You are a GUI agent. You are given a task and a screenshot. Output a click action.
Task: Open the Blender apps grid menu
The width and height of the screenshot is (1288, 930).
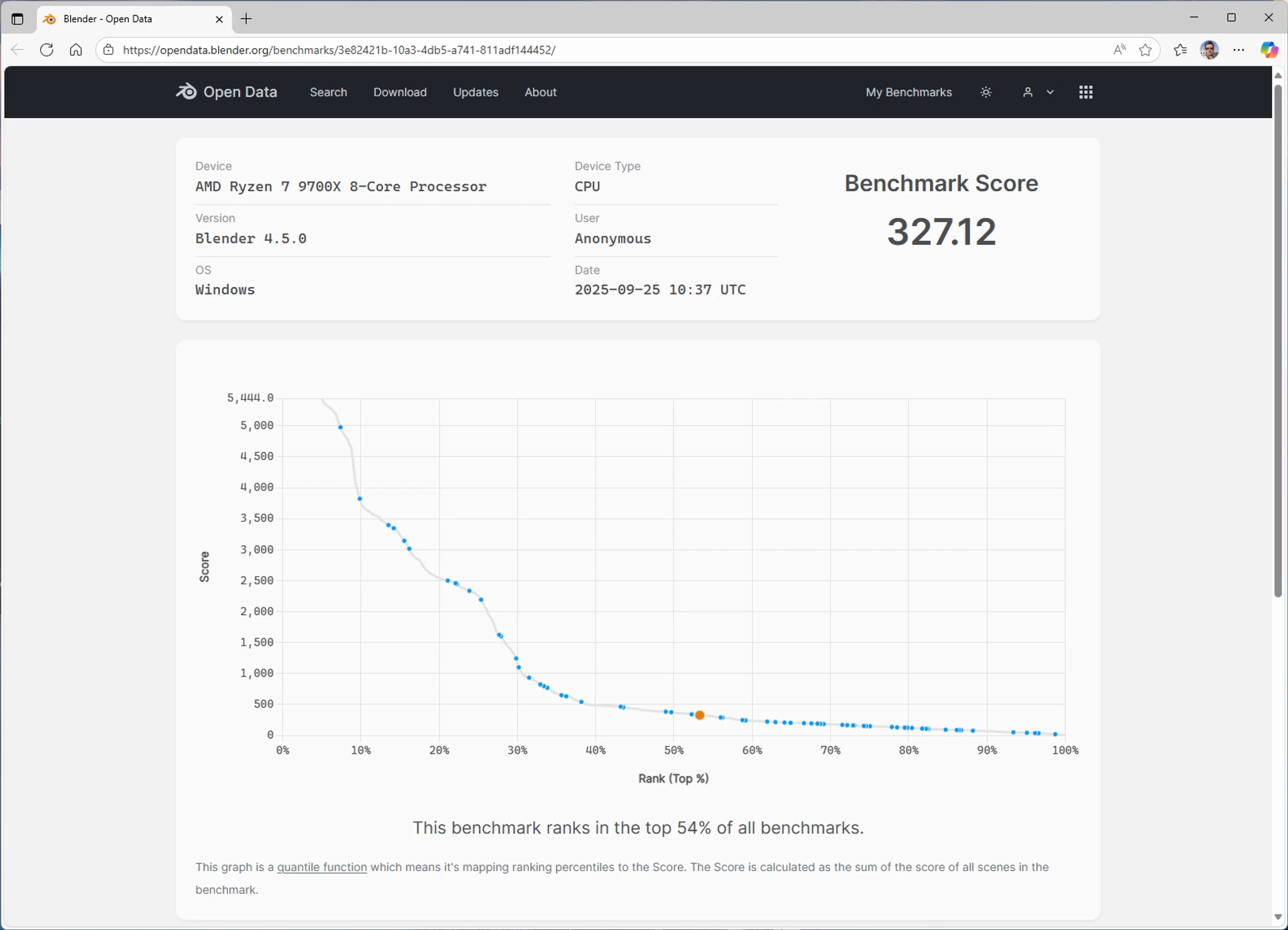(x=1085, y=92)
